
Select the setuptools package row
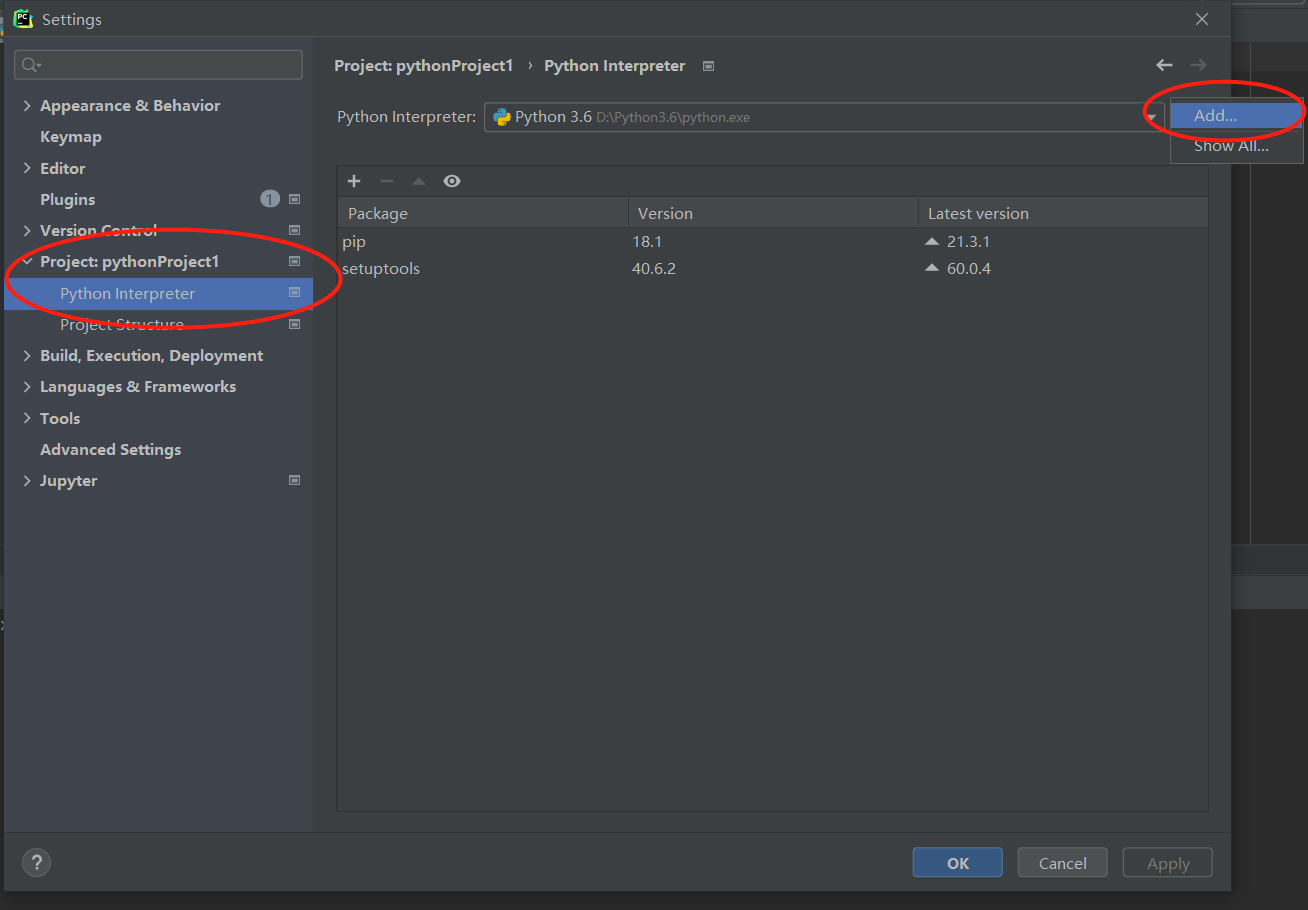click(773, 268)
